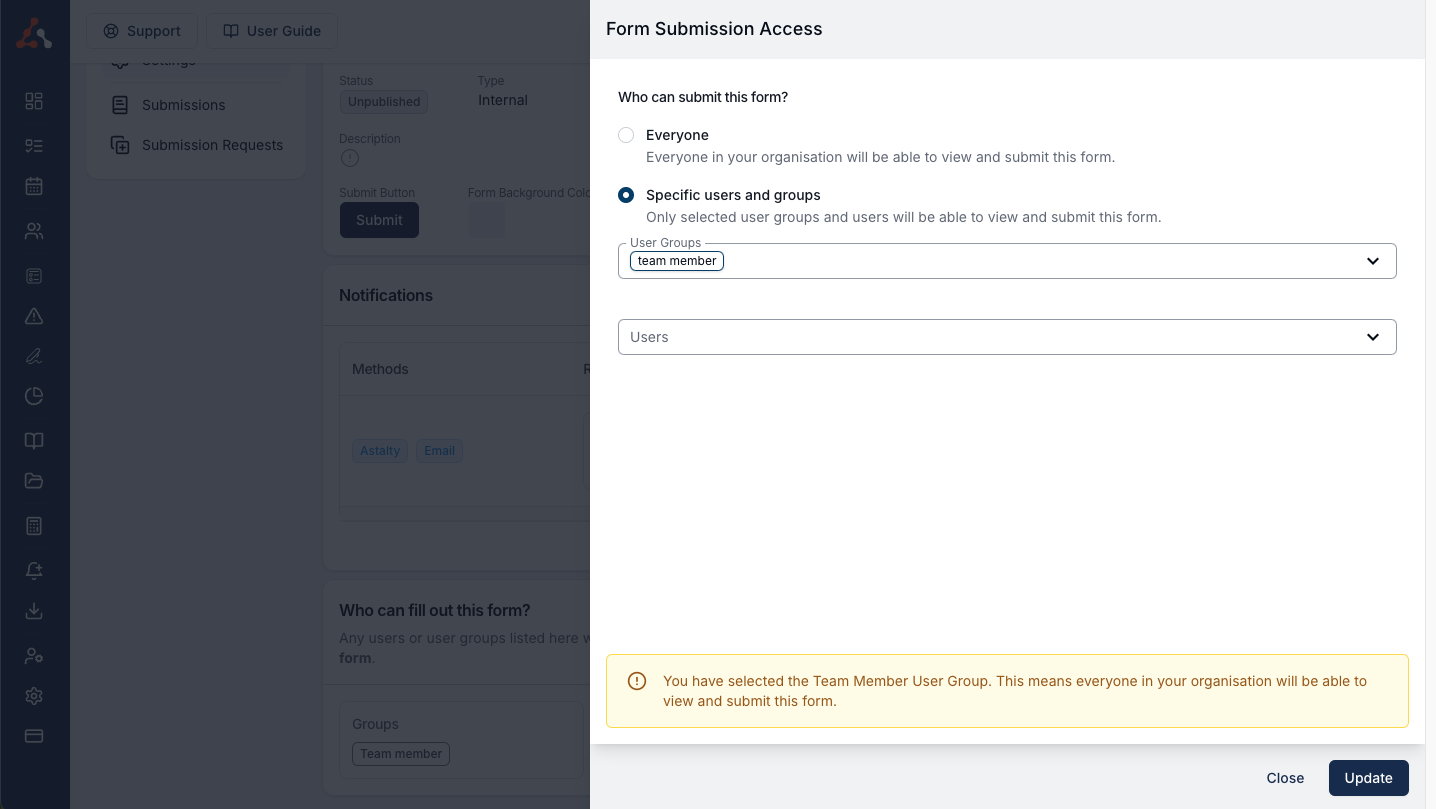Viewport: 1436px width, 809px height.
Task: Open the Submissions menu item
Action: click(183, 105)
